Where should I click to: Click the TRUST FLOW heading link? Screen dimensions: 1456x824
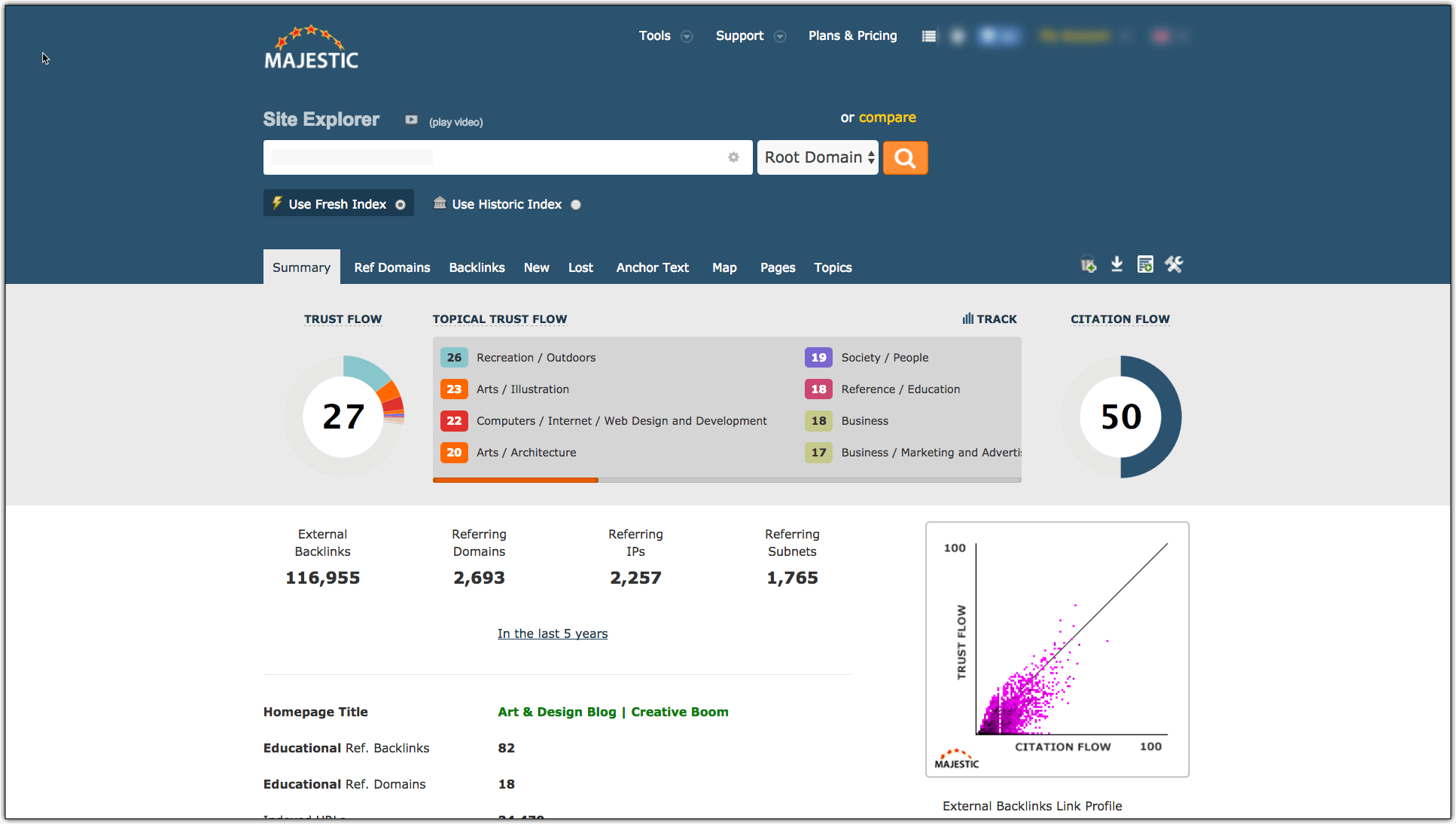343,319
